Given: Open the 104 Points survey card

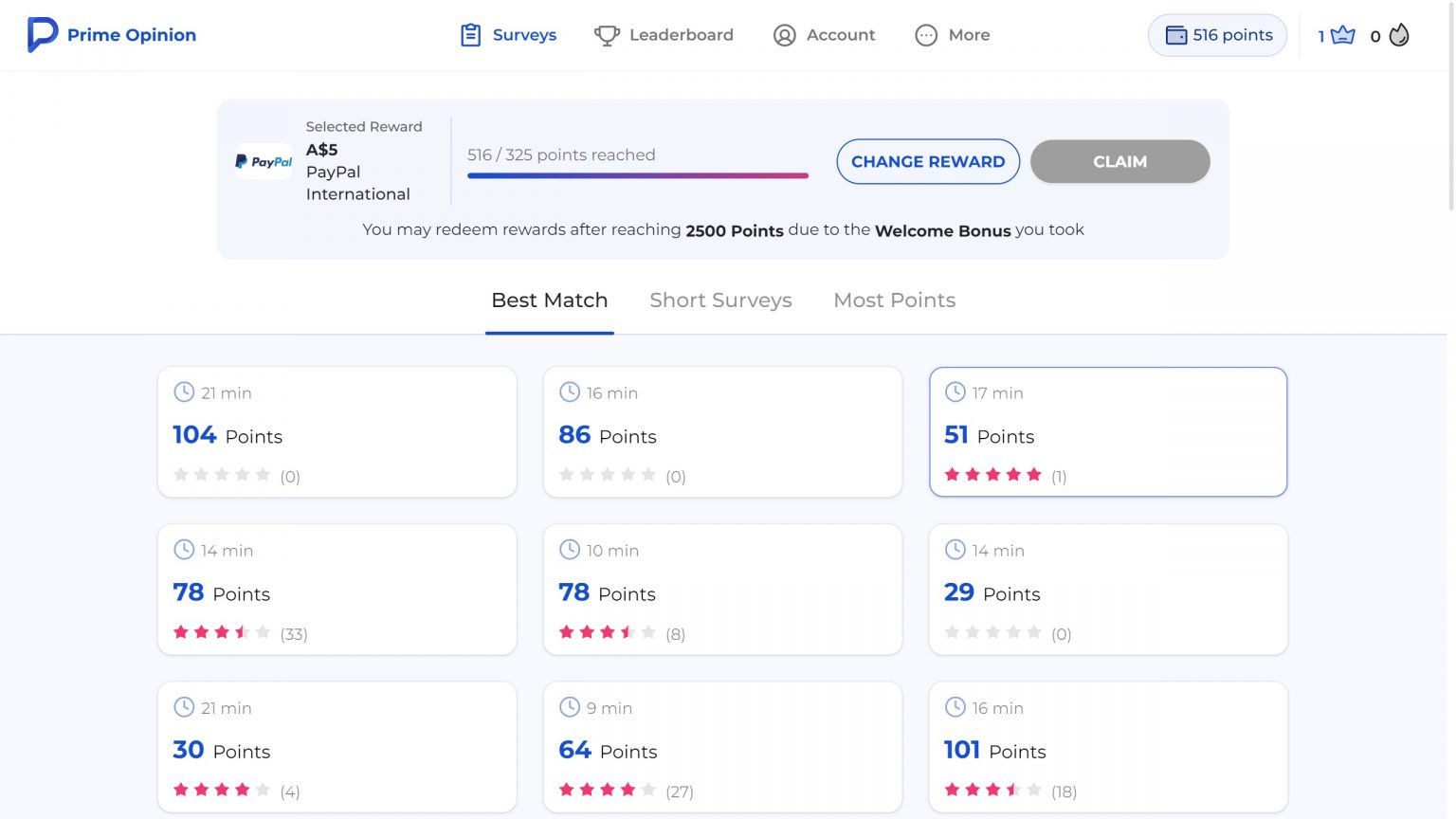Looking at the screenshot, I should coord(337,431).
